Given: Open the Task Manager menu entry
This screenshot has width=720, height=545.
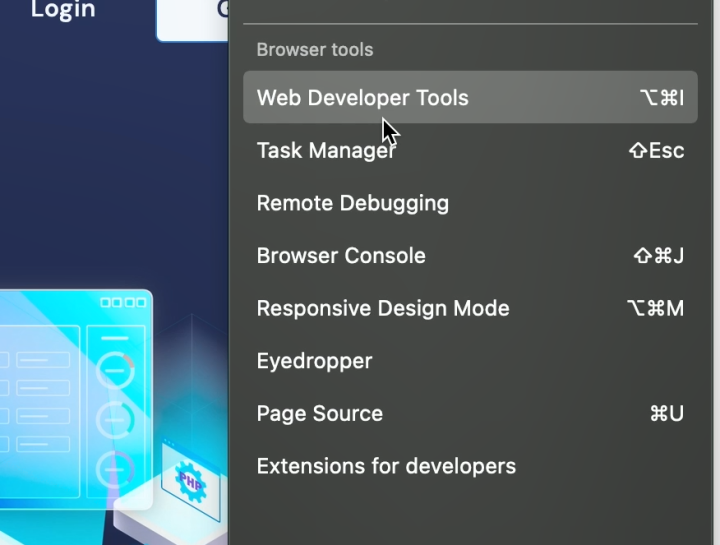Looking at the screenshot, I should pos(326,151).
